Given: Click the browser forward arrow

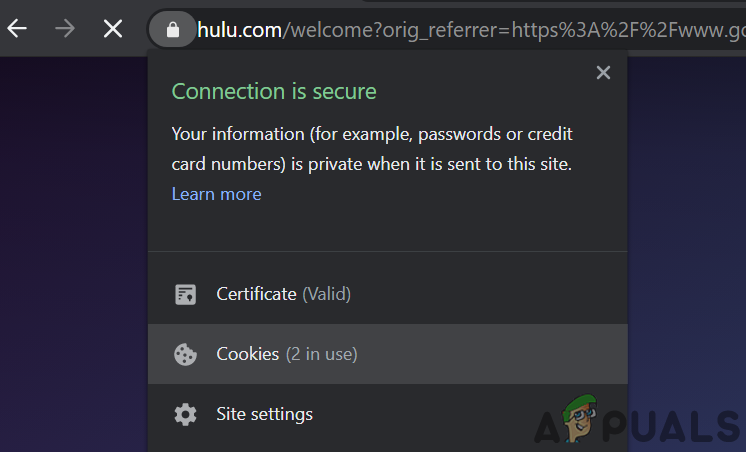Looking at the screenshot, I should 65,29.
